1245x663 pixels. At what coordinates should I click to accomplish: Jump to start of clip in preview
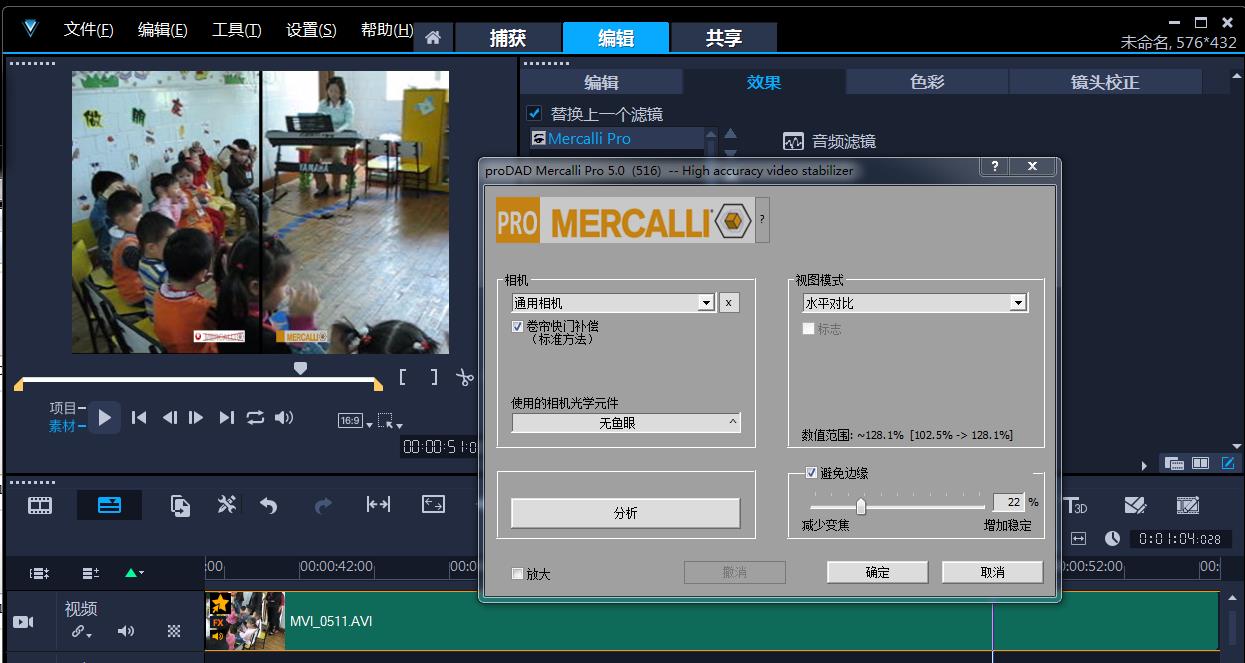(x=139, y=418)
